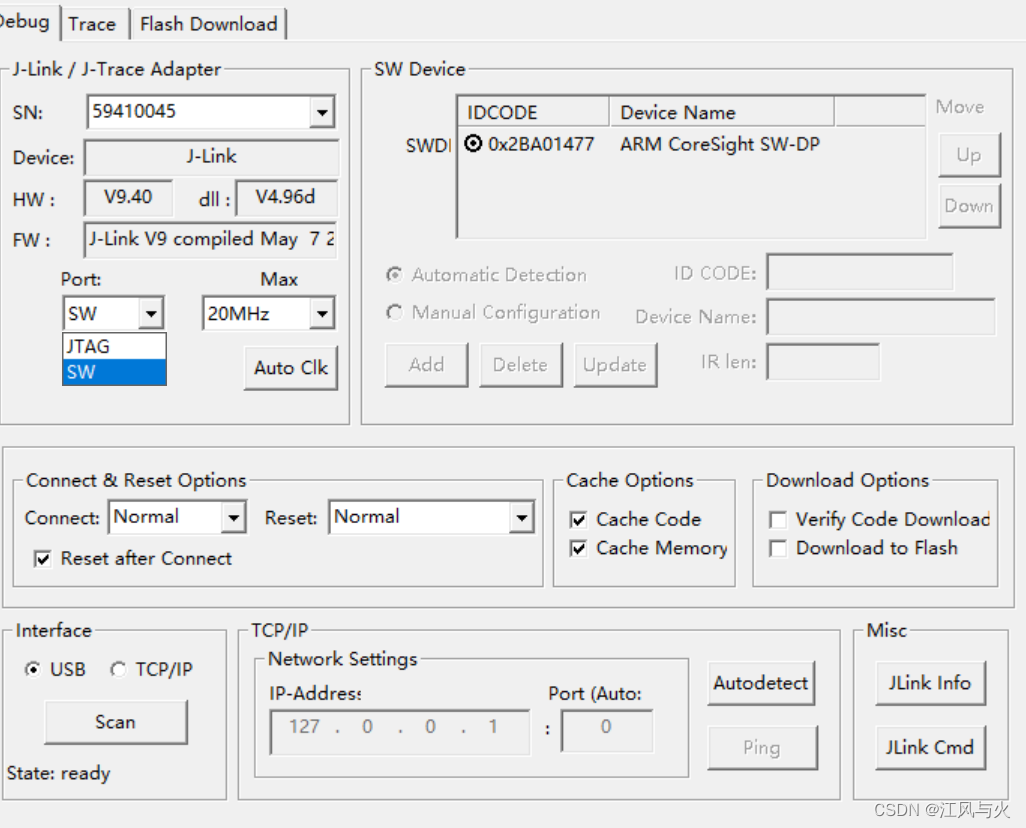
Task: Open the serial number dropdown
Action: point(322,112)
